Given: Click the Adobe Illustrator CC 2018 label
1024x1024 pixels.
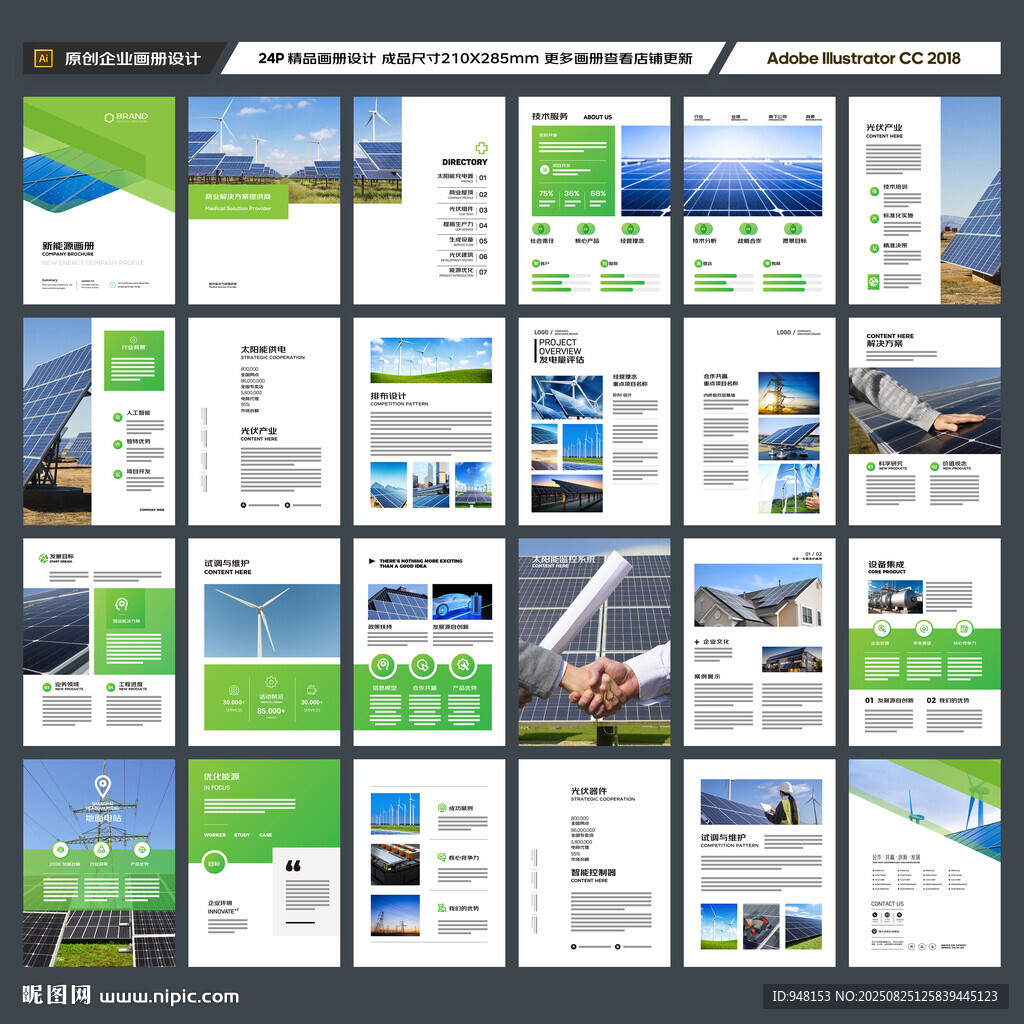Looking at the screenshot, I should [863, 58].
